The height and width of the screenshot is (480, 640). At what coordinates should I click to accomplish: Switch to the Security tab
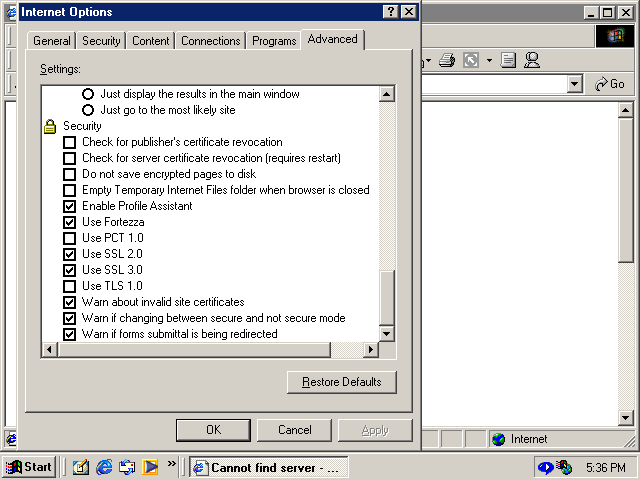click(101, 41)
